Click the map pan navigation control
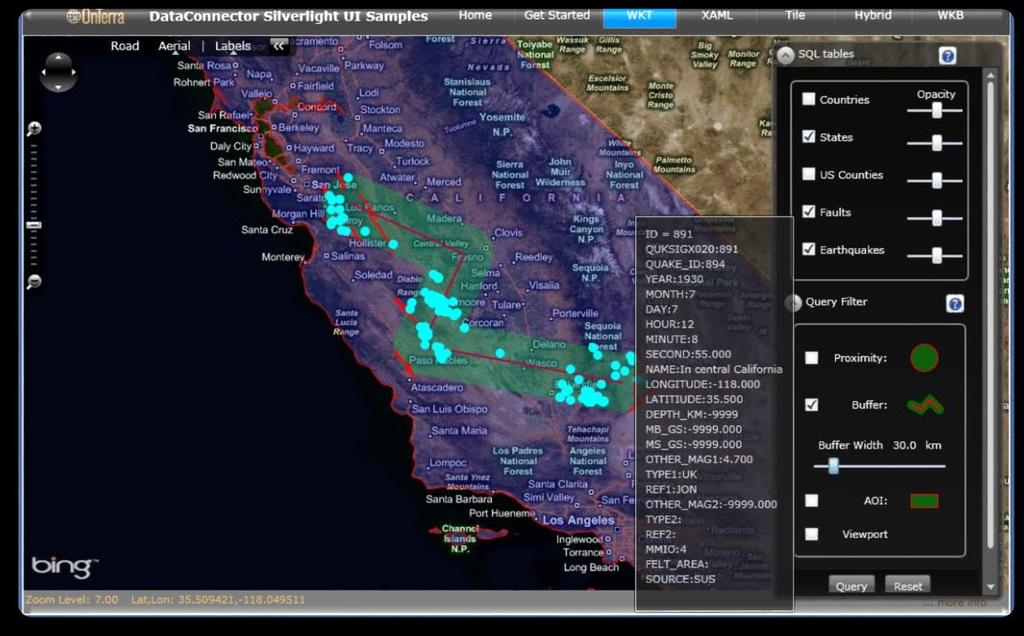 pyautogui.click(x=59, y=72)
